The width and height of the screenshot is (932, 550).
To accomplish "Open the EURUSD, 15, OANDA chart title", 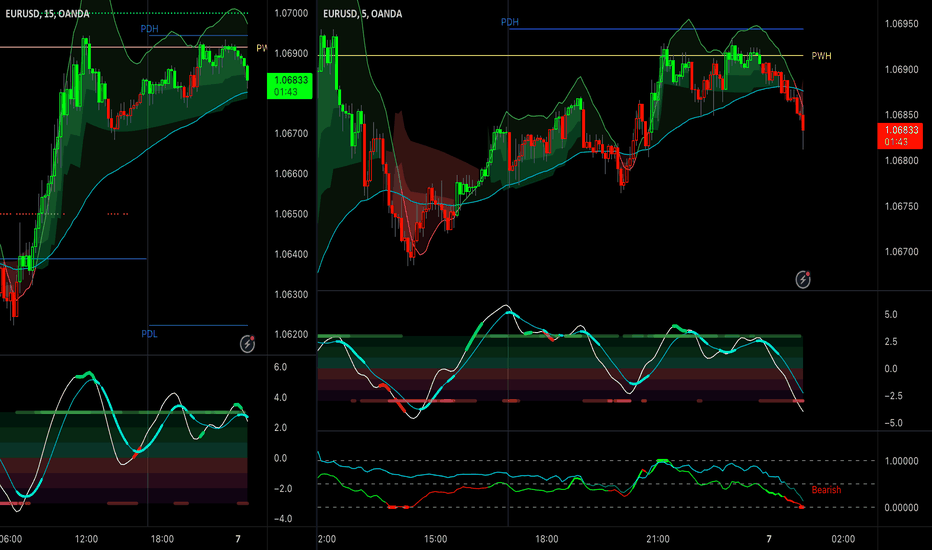I will pos(48,14).
